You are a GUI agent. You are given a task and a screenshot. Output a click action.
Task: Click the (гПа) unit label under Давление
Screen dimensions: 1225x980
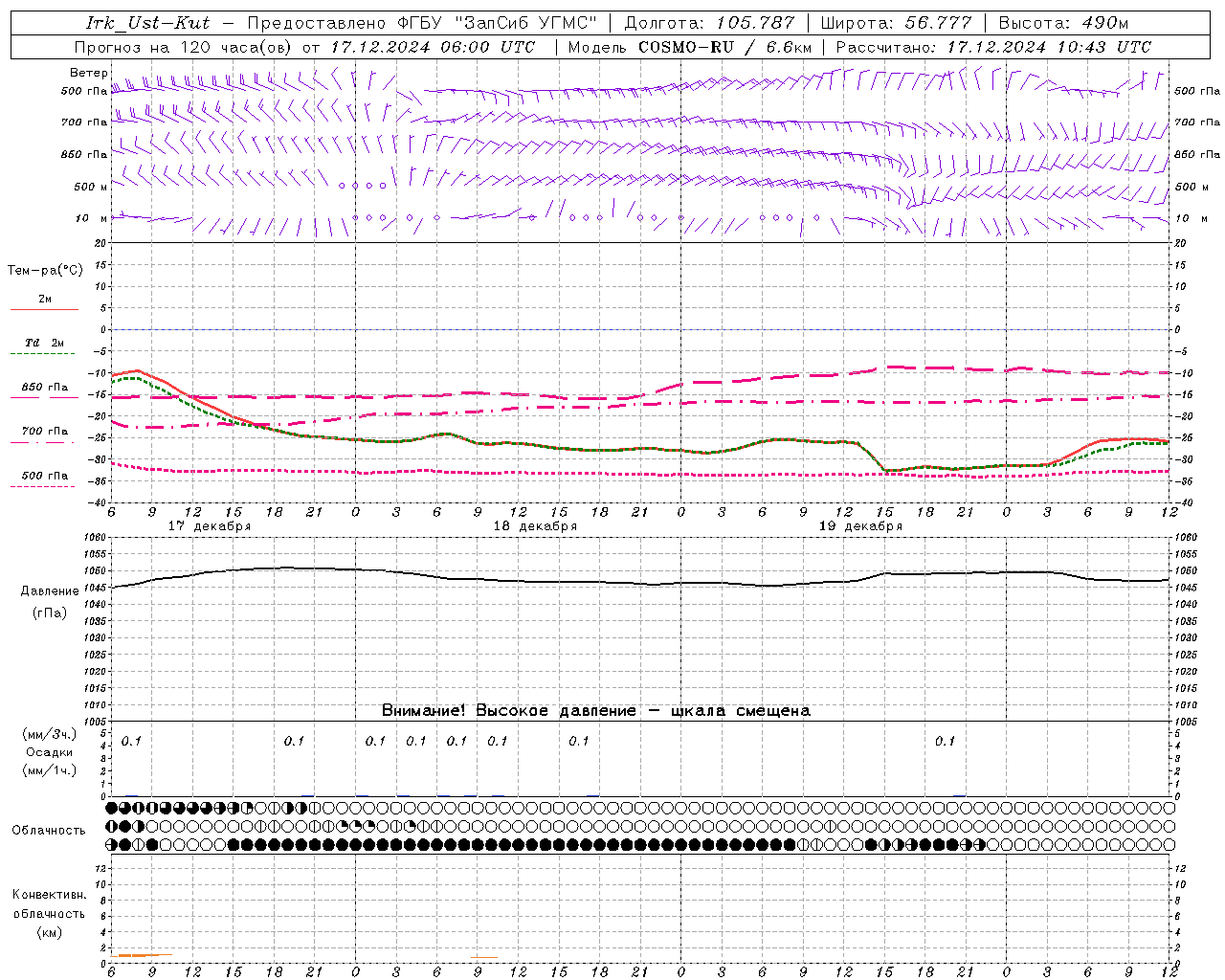50,613
